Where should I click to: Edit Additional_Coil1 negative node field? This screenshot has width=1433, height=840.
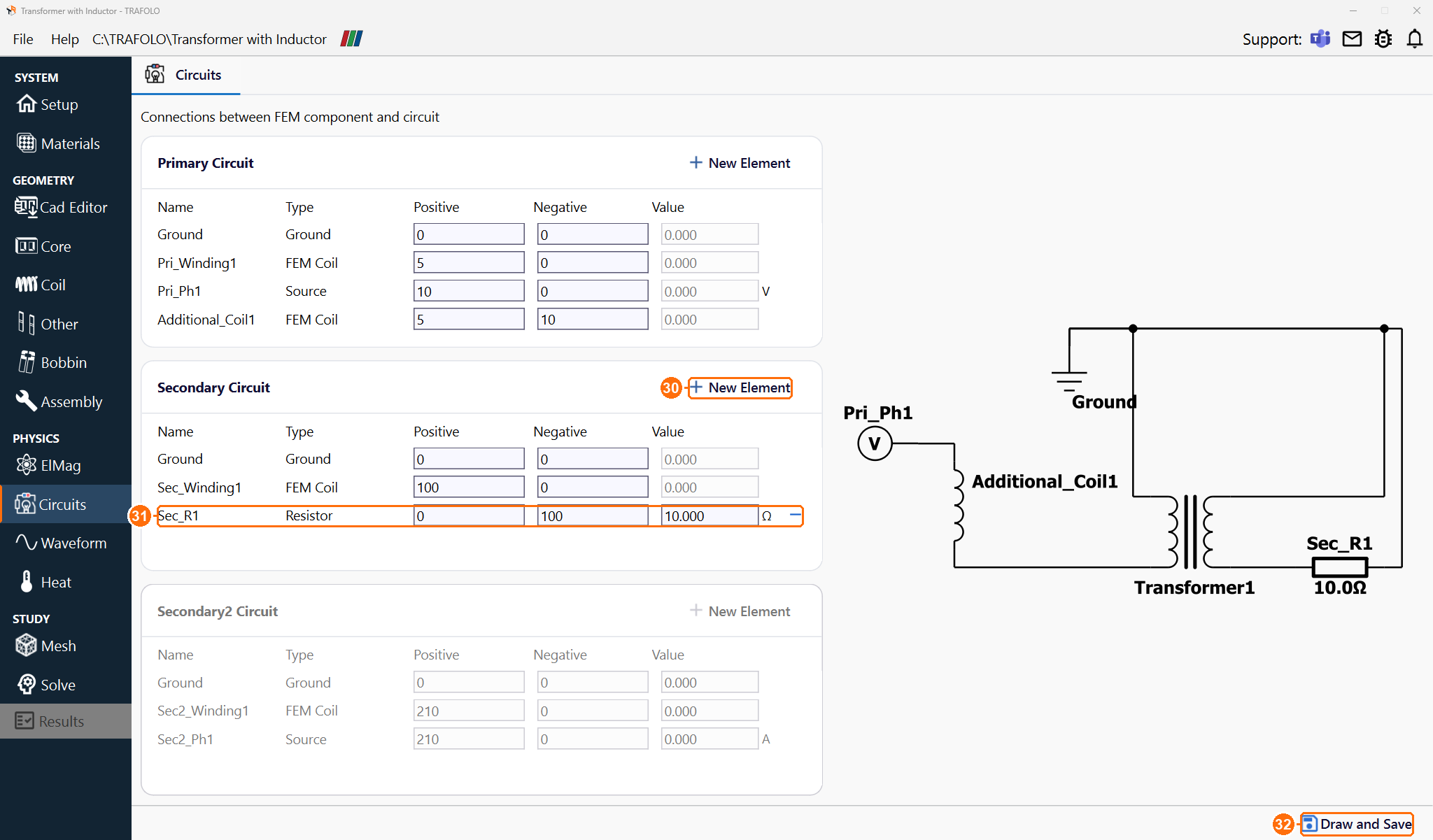pyautogui.click(x=593, y=320)
